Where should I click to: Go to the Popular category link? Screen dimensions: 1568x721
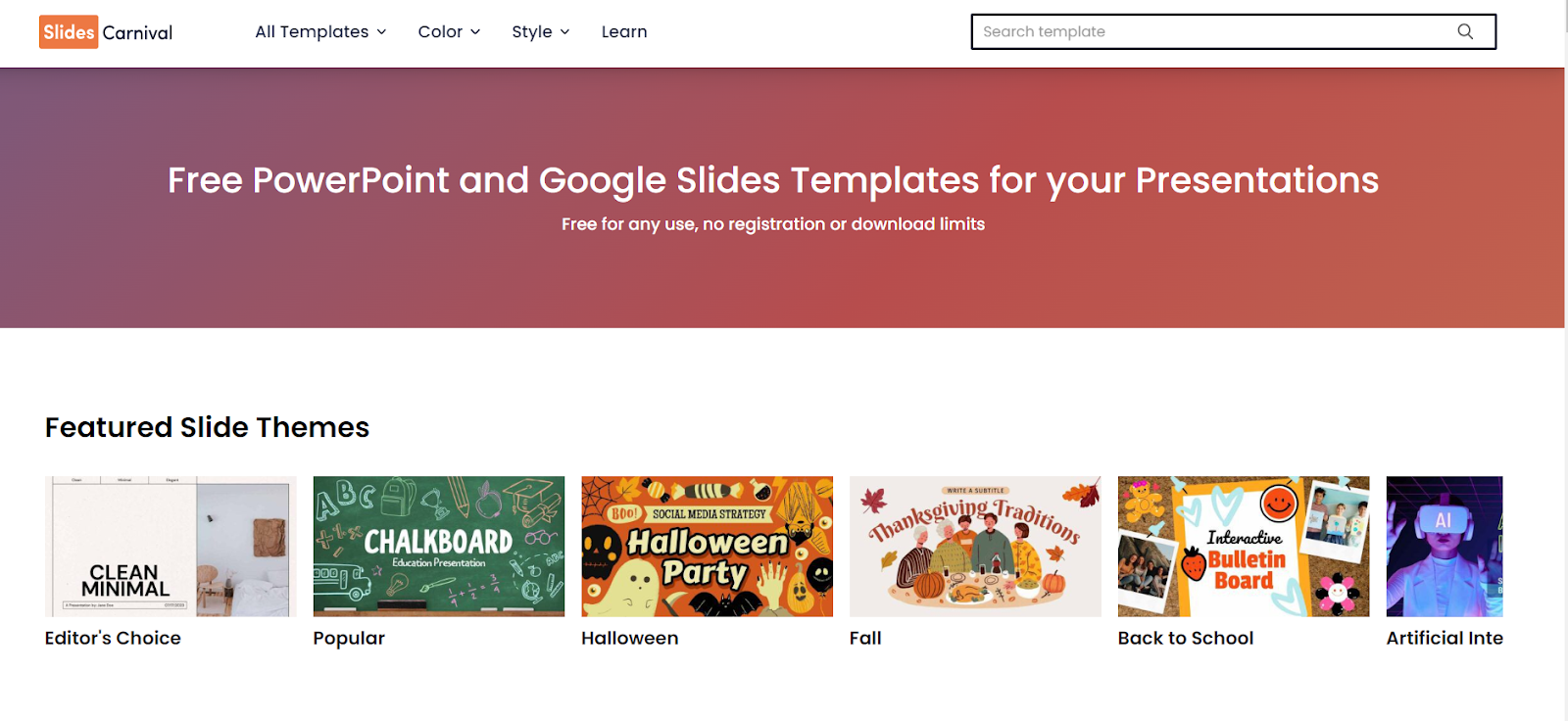[349, 638]
